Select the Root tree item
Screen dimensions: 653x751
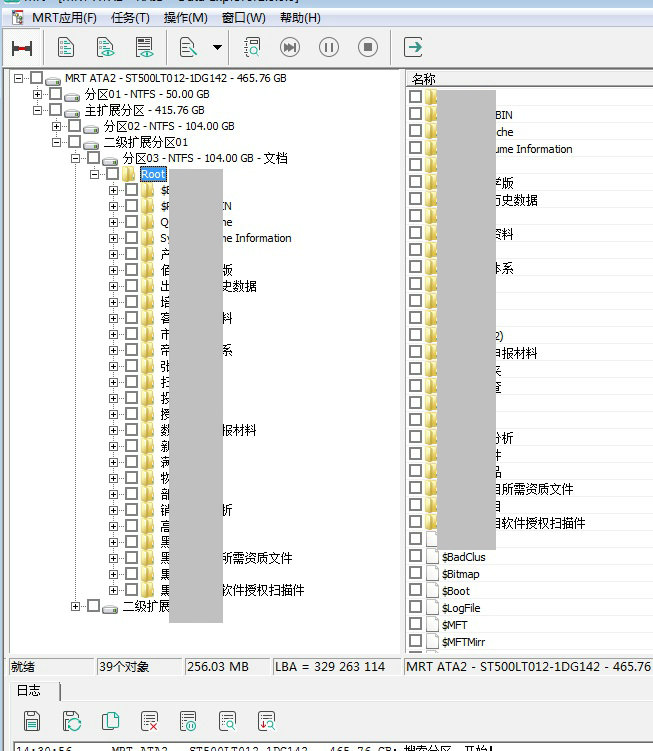(x=153, y=174)
